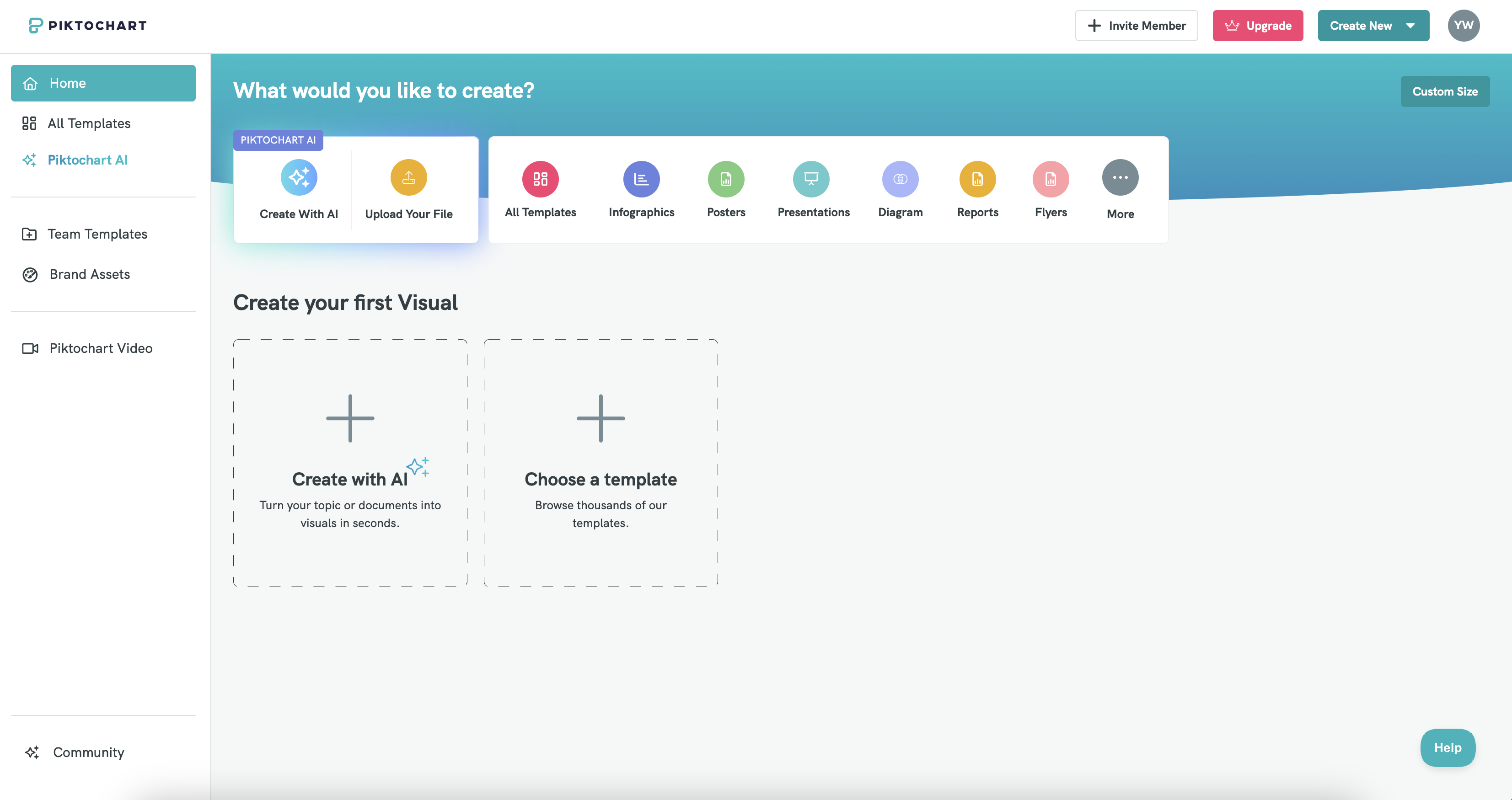Click the Create with AI card
The image size is (1512, 800).
click(350, 463)
